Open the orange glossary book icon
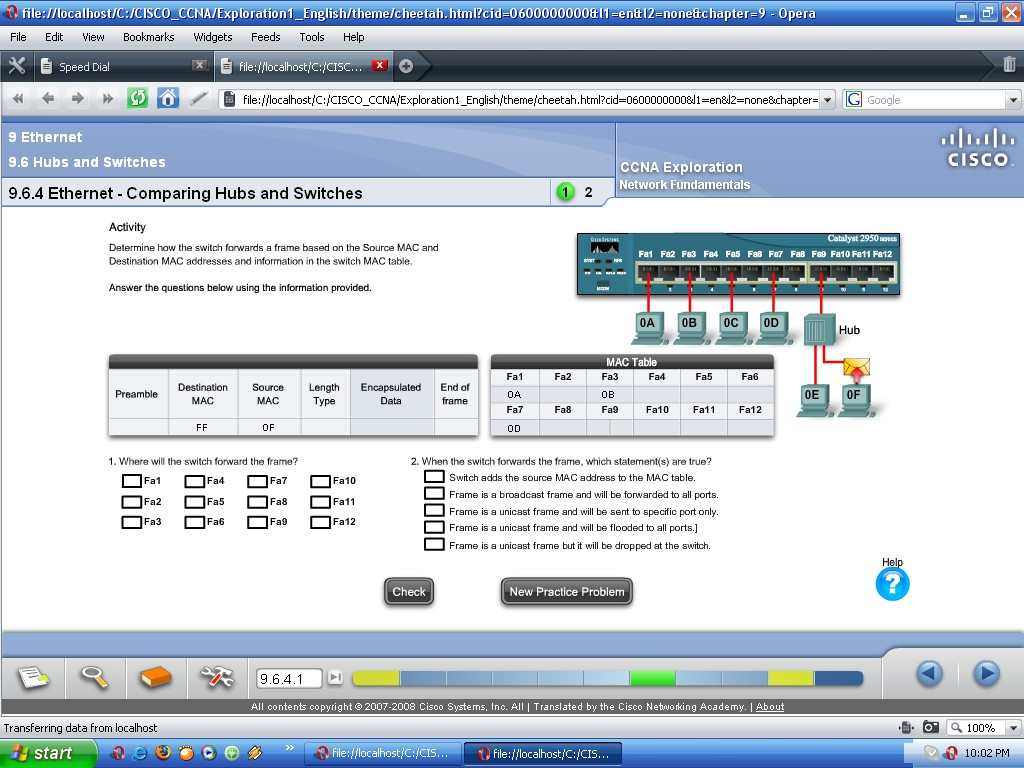The image size is (1024, 768). [x=155, y=677]
